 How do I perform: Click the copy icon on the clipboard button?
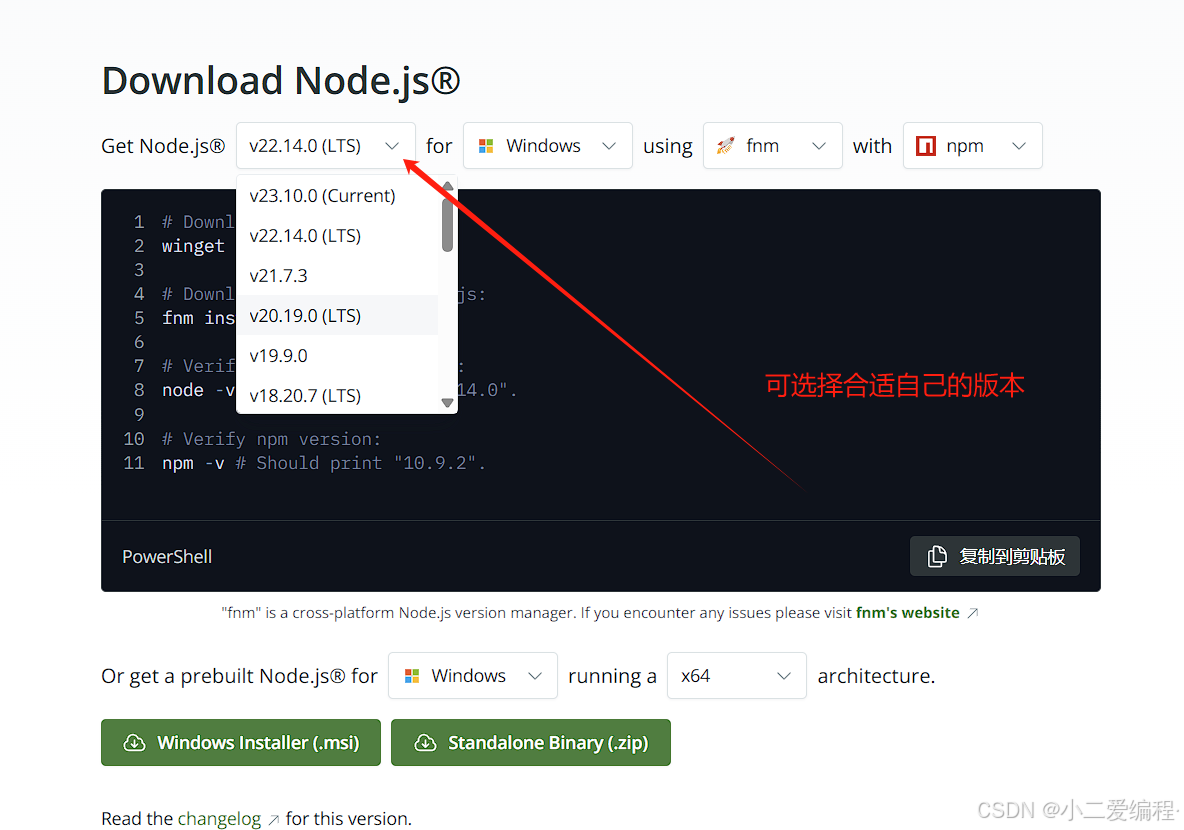click(x=937, y=557)
